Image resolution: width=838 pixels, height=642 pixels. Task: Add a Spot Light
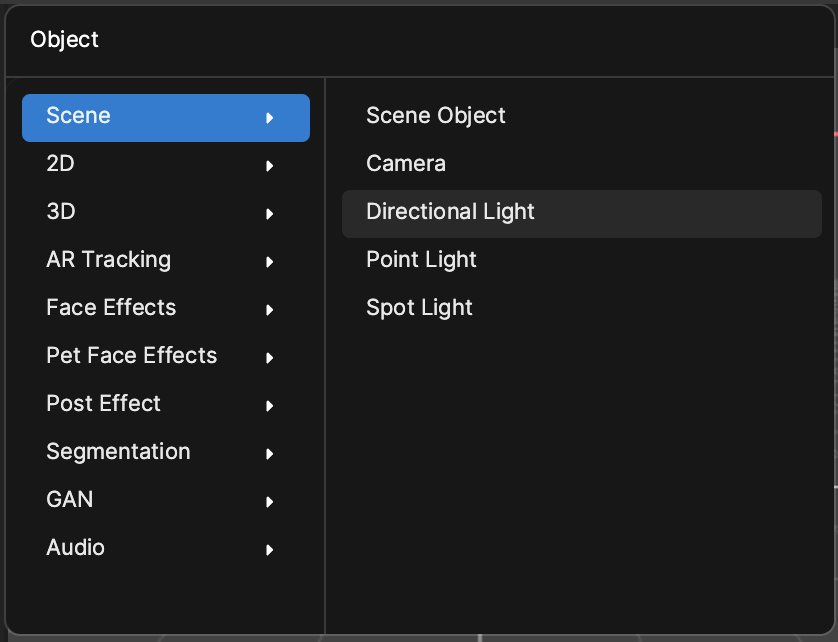581,310
